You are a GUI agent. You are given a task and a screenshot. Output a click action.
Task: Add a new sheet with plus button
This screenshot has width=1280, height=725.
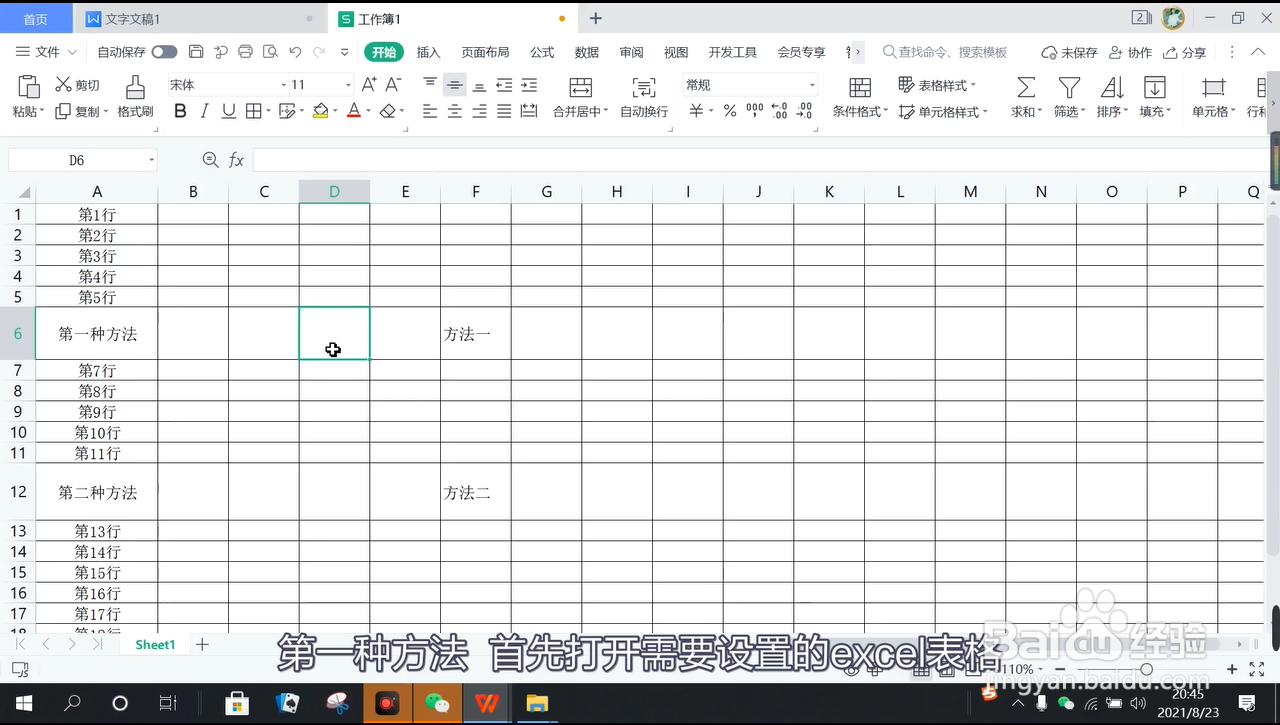[202, 645]
